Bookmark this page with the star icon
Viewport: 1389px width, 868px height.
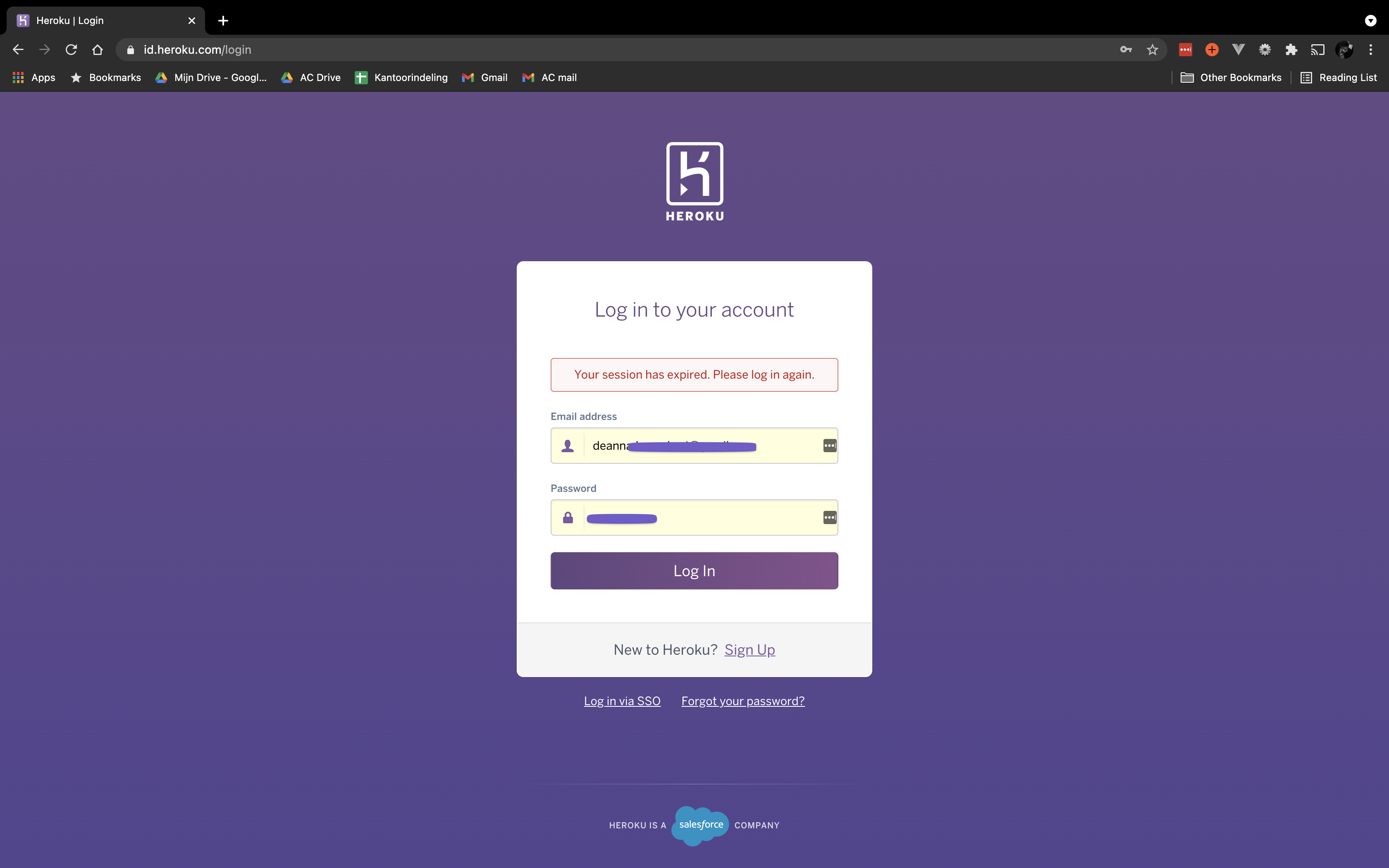tap(1152, 49)
